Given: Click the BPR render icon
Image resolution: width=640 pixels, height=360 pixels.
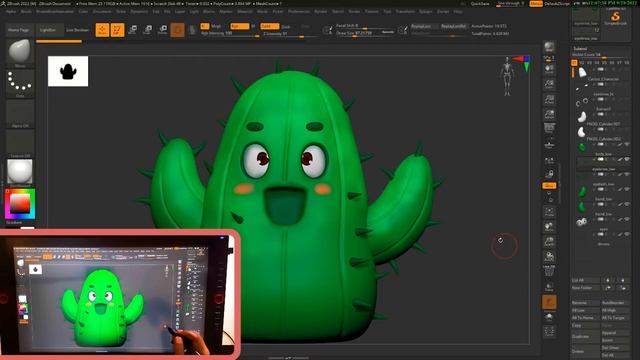Looking at the screenshot, I should pos(549,46).
